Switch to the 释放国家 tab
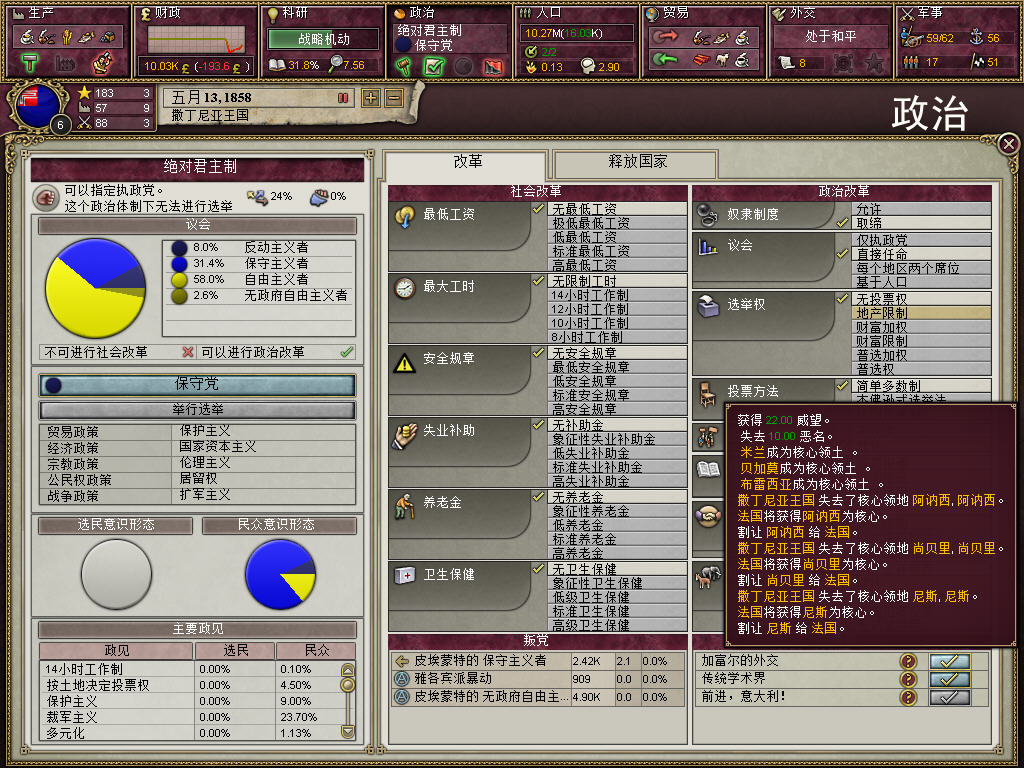 click(636, 163)
